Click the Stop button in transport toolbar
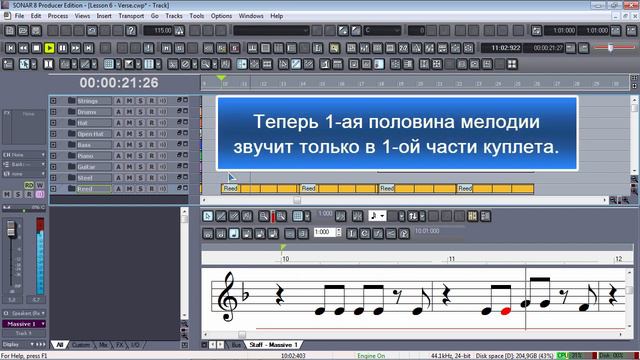The height and width of the screenshot is (360, 640). [36, 48]
